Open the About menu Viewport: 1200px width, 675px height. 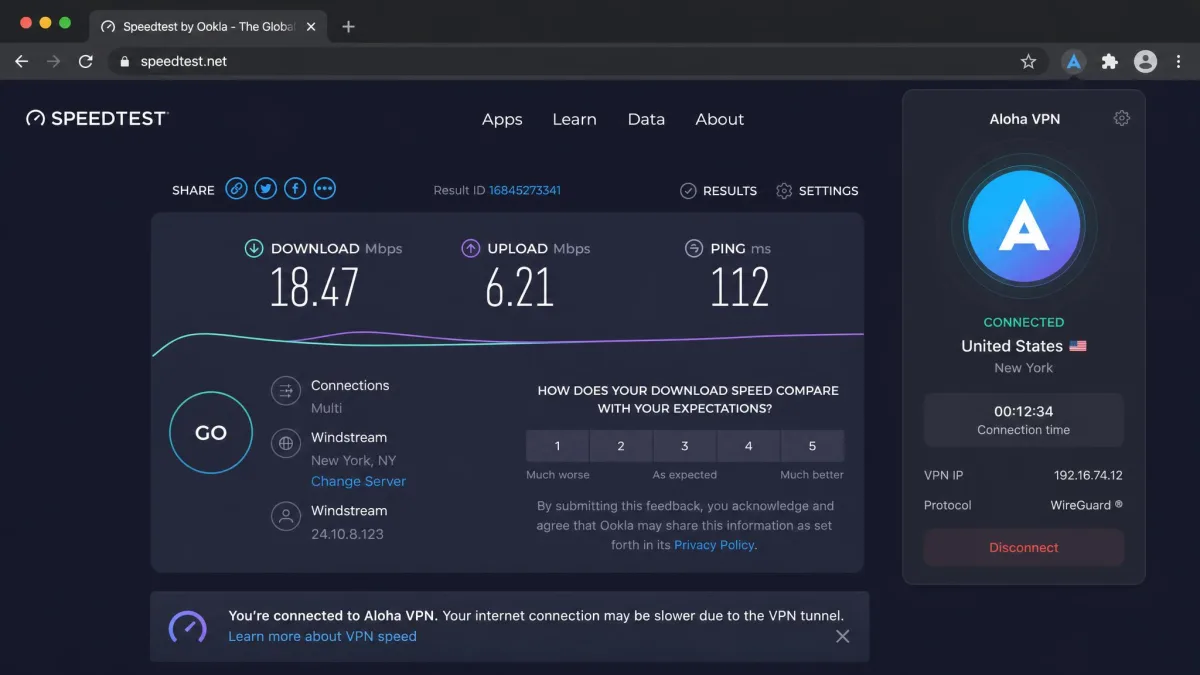click(720, 119)
